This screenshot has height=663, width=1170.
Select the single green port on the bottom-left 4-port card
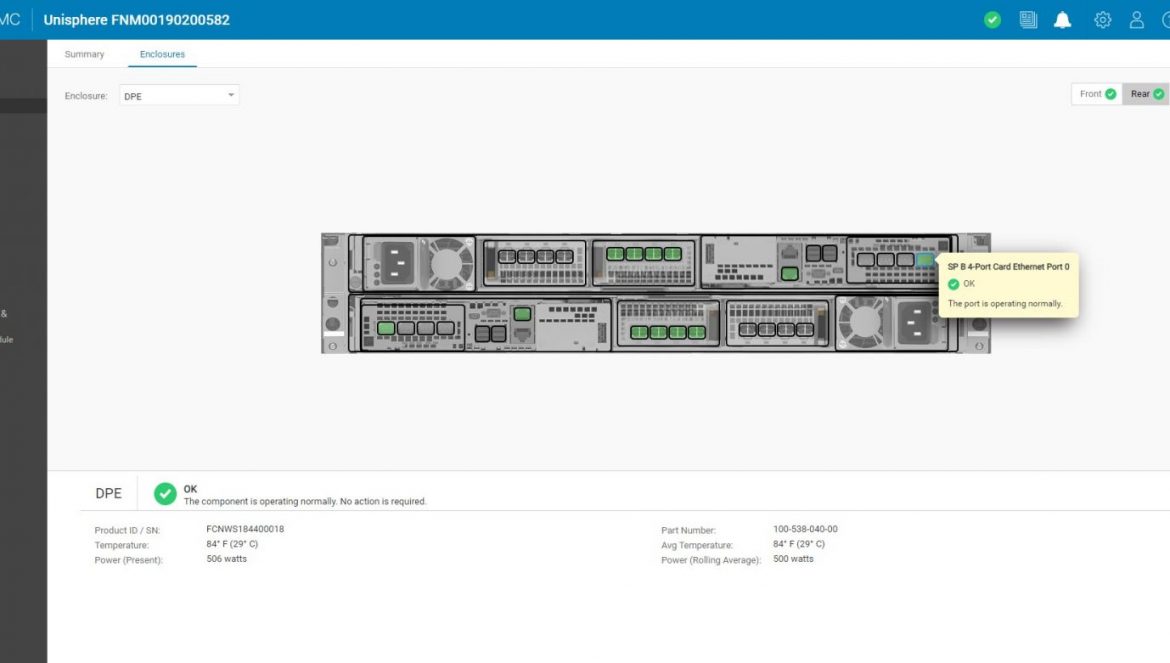[386, 328]
